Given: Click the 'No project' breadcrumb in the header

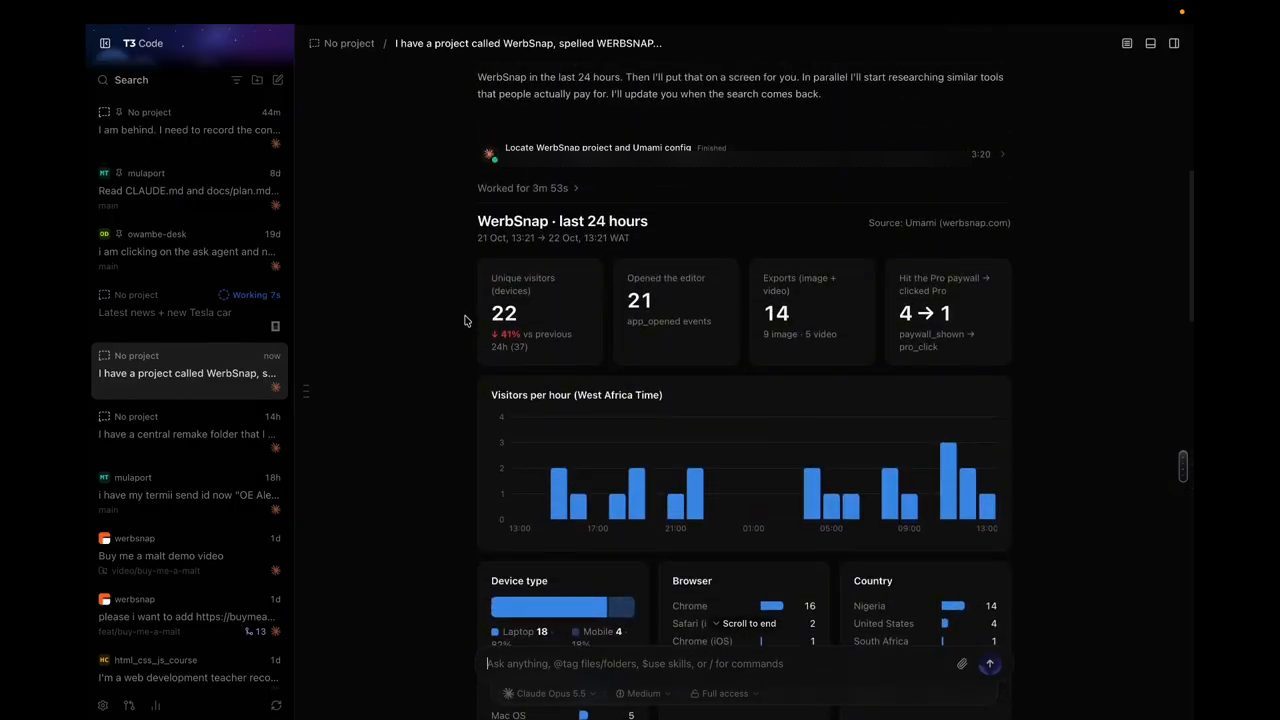Looking at the screenshot, I should [342, 43].
